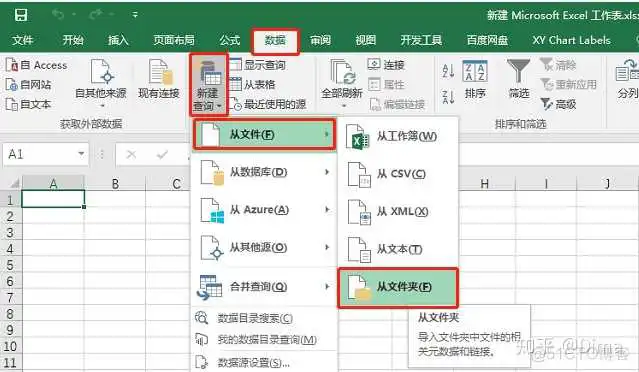This screenshot has height=372, width=639.
Task: Open the Name Box dropdown arrow
Action: (82, 154)
